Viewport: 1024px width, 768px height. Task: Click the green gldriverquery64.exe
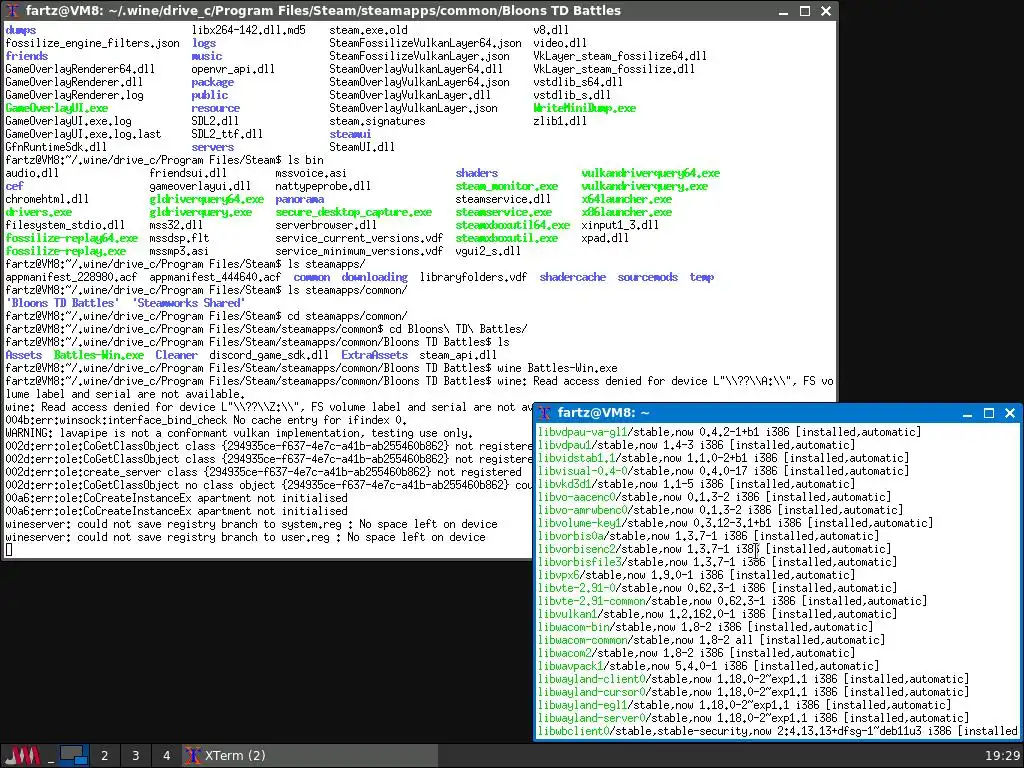tap(206, 199)
